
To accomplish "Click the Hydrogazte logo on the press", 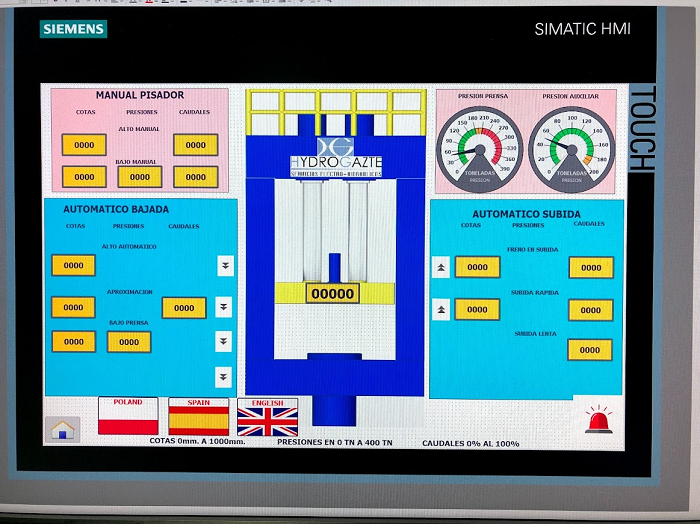I will tap(336, 157).
